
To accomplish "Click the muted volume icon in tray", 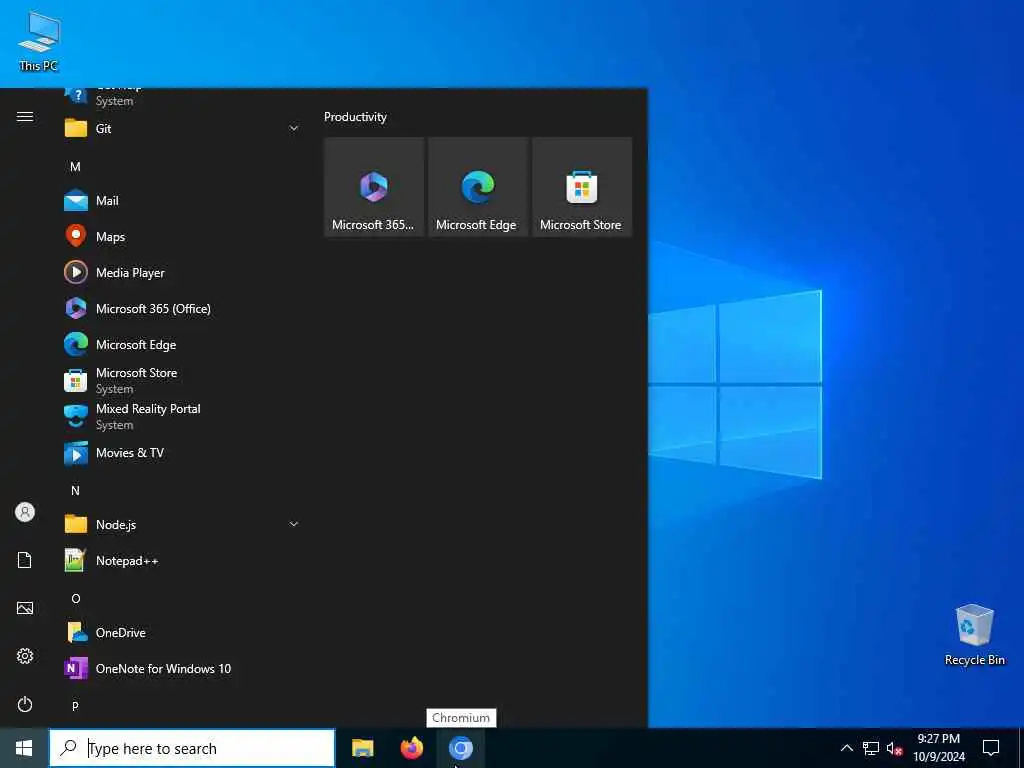I will [894, 748].
